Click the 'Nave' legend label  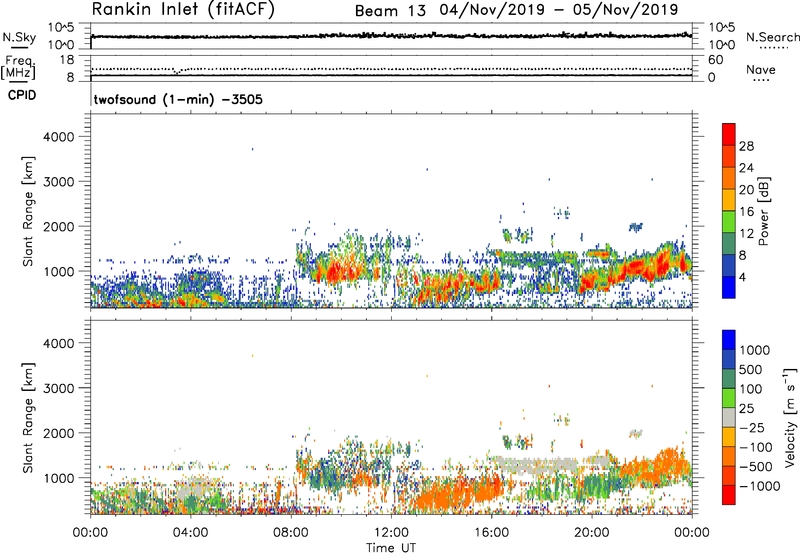point(760,70)
